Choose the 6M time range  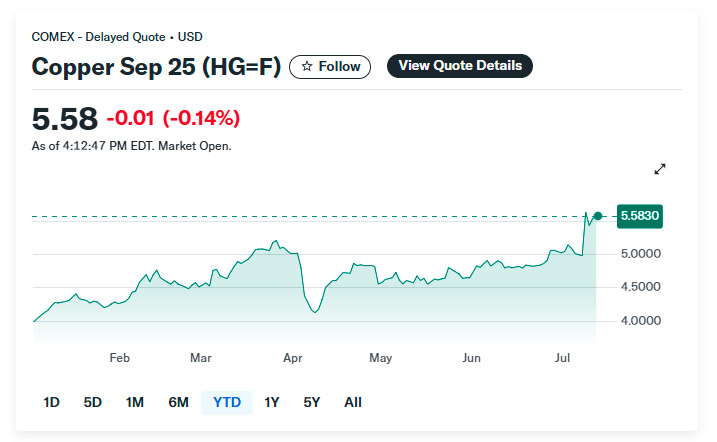tap(178, 402)
